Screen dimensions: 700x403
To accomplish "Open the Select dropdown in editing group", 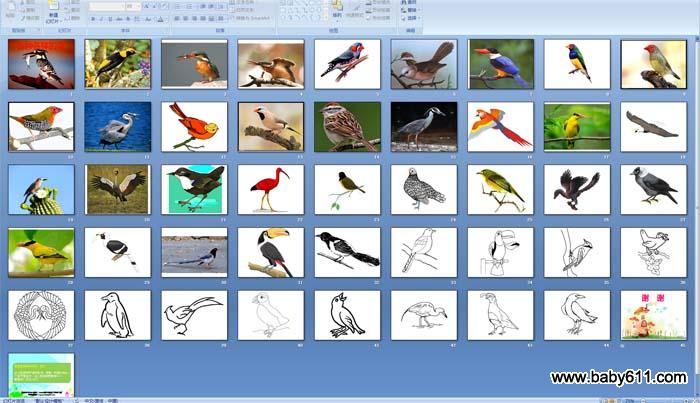I will pos(409,18).
